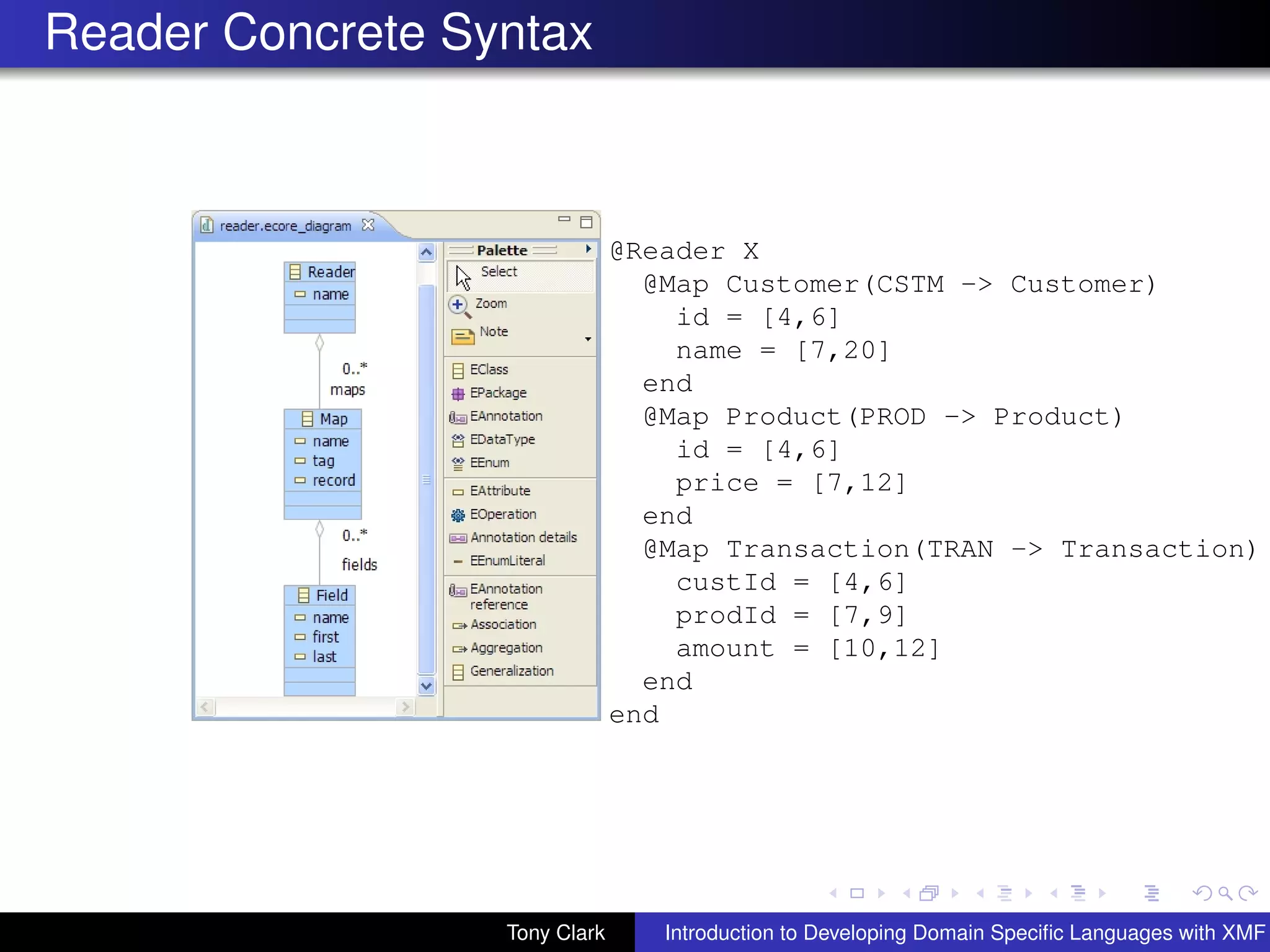The width and height of the screenshot is (1270, 952).
Task: Click the slide frame square navigation icon
Action: (857, 893)
